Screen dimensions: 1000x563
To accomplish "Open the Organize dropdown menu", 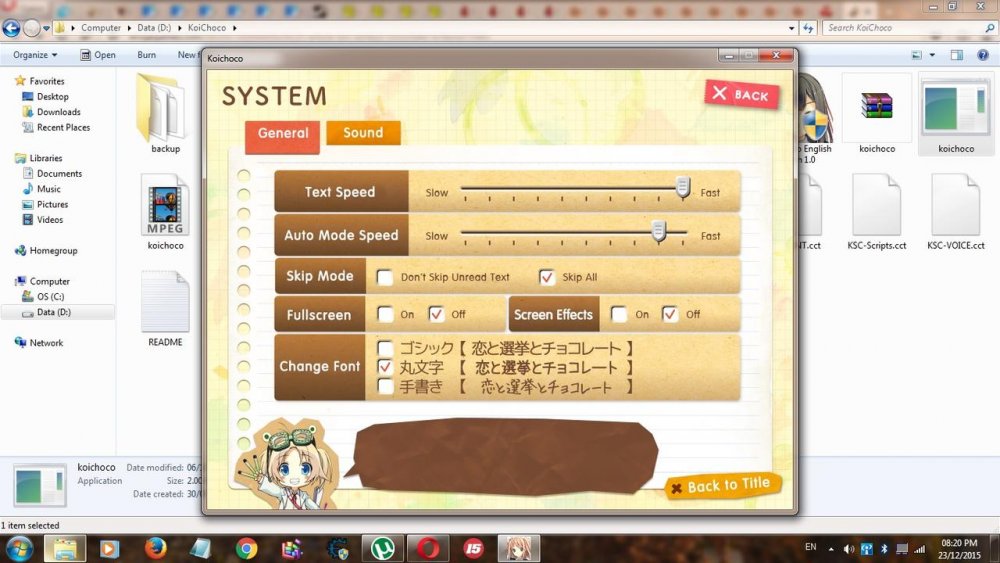I will pos(35,55).
